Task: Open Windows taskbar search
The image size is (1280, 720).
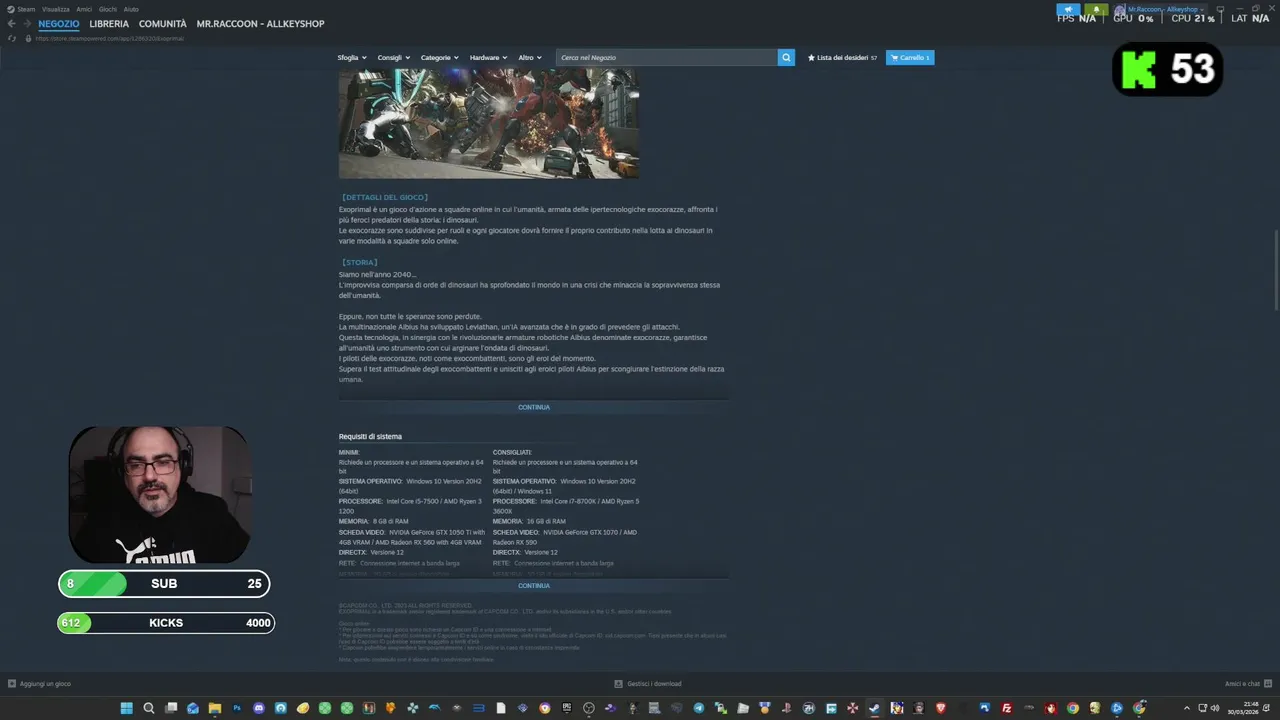Action: pyautogui.click(x=149, y=708)
